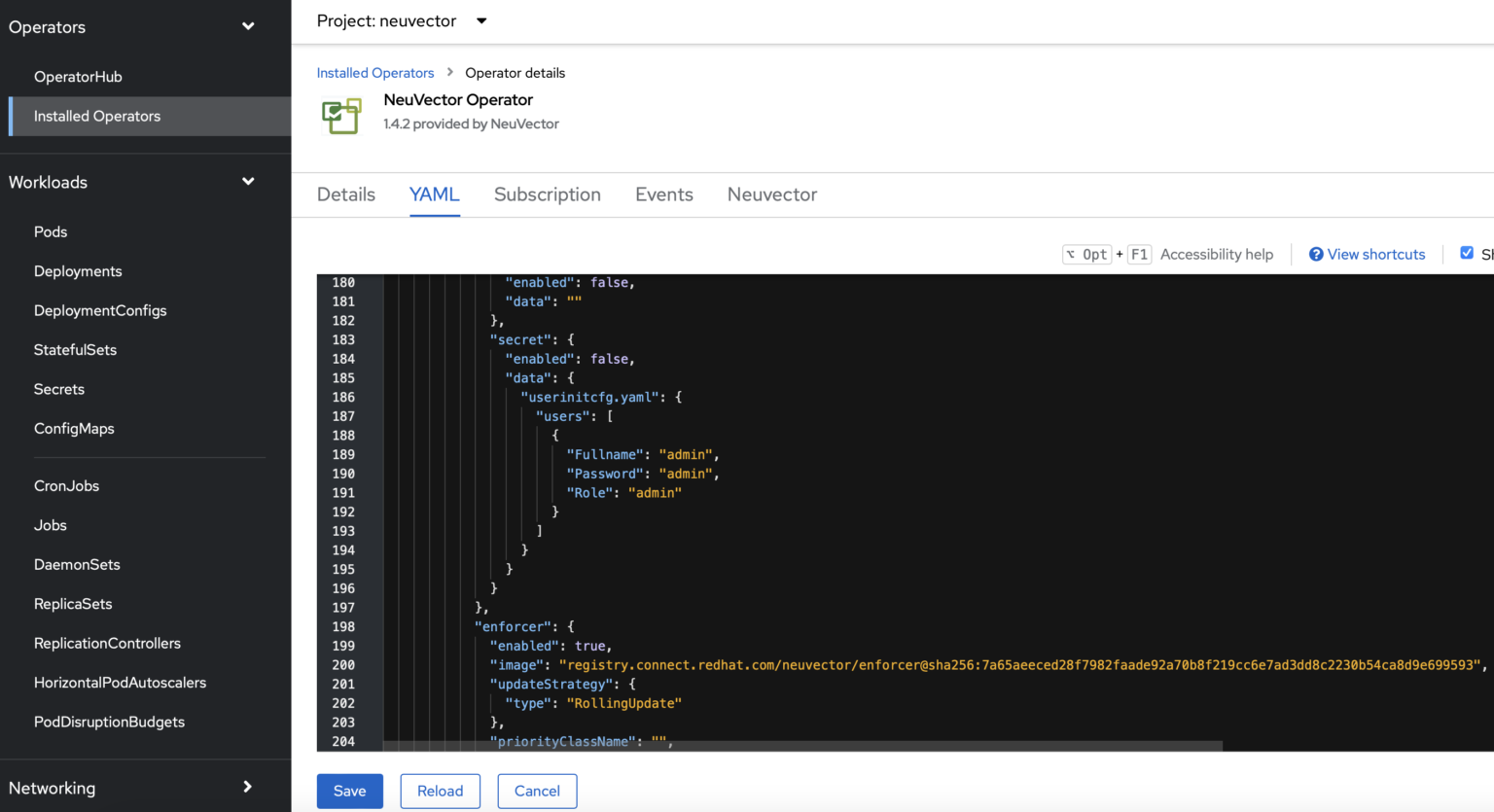Open the Neuvector tab
Image resolution: width=1494 pixels, height=812 pixels.
click(772, 194)
